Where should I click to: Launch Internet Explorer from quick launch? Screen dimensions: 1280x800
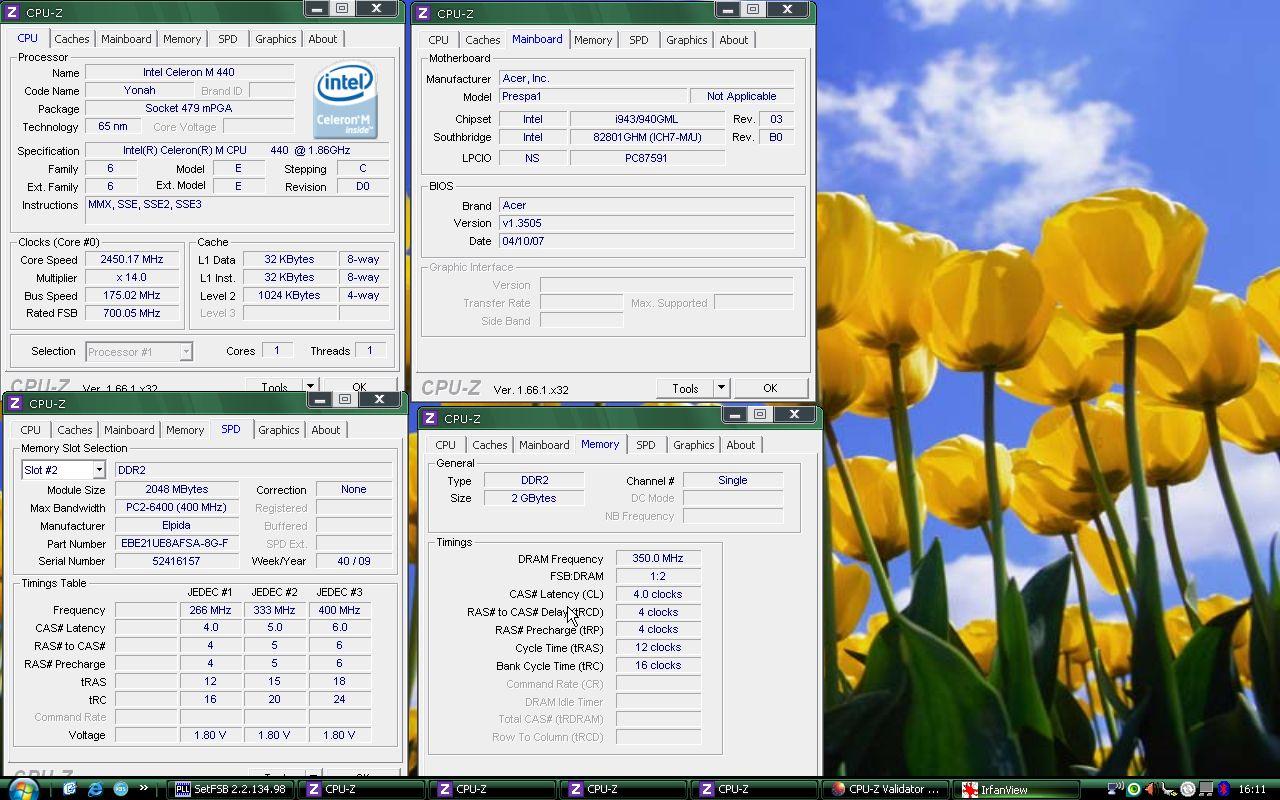(x=95, y=789)
